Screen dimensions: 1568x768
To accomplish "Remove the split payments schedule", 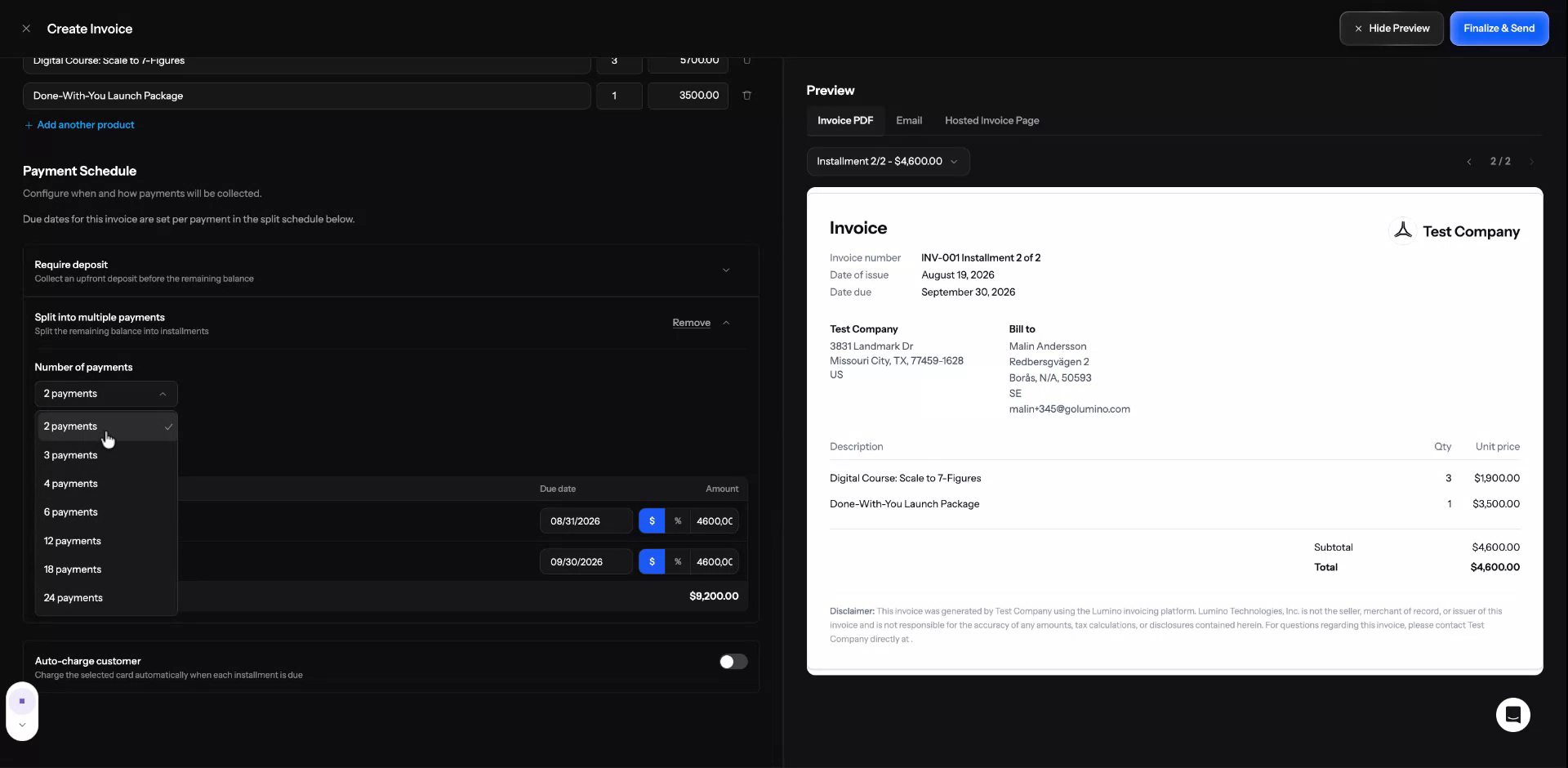I will pos(691,323).
